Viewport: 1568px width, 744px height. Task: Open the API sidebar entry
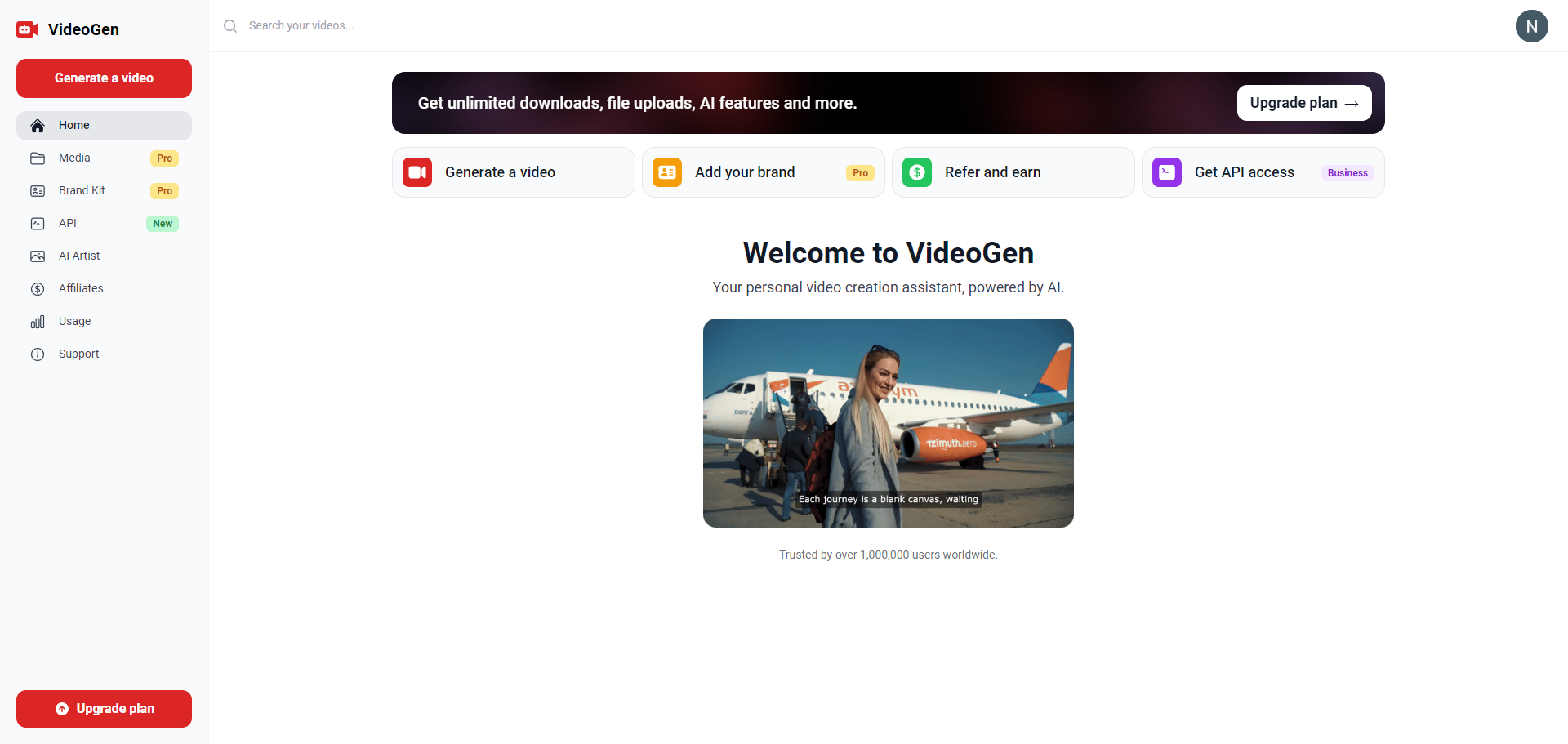[104, 224]
